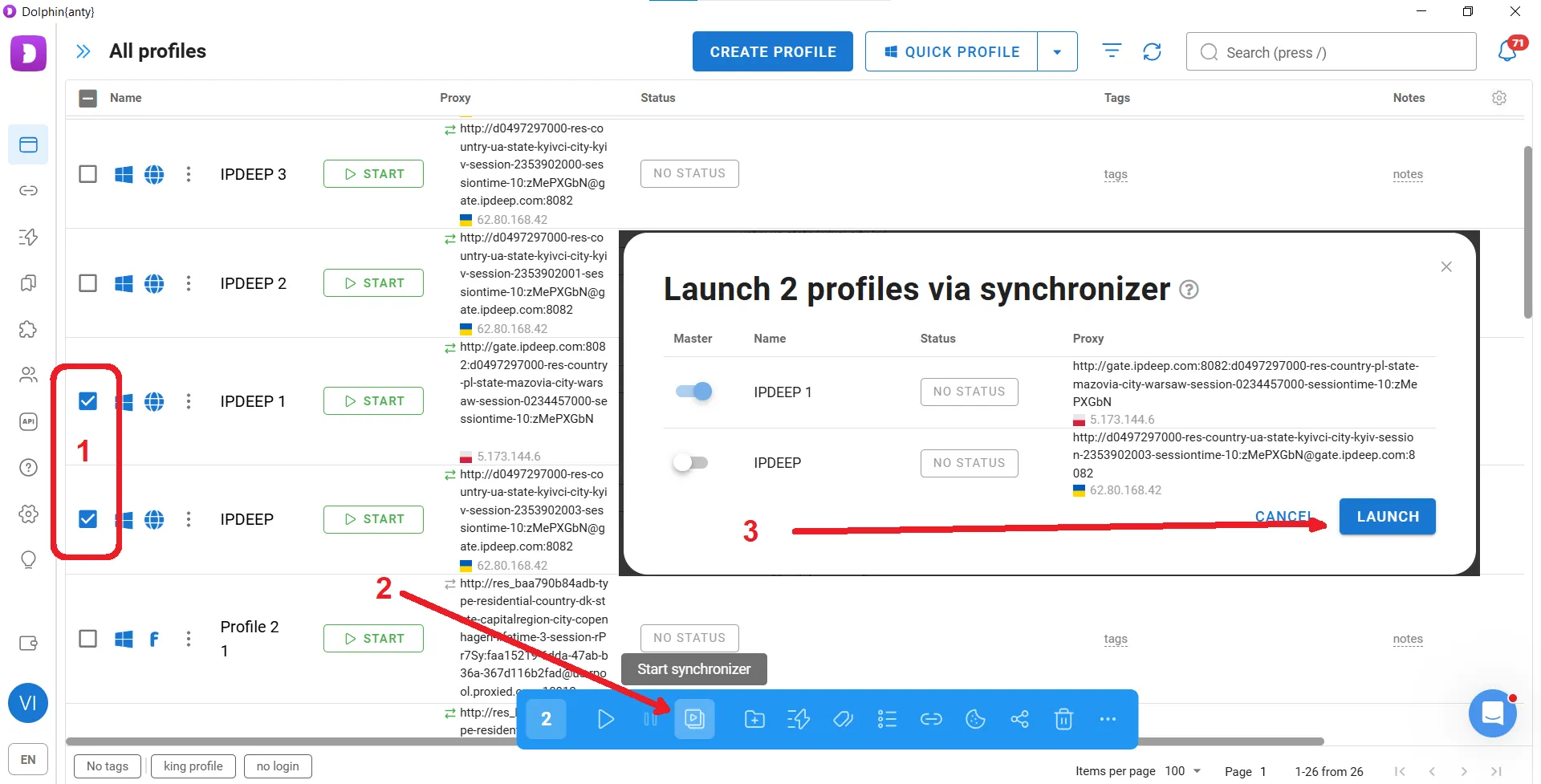This screenshot has width=1541, height=784.
Task: Open browser profiles sidebar icon
Action: click(28, 145)
